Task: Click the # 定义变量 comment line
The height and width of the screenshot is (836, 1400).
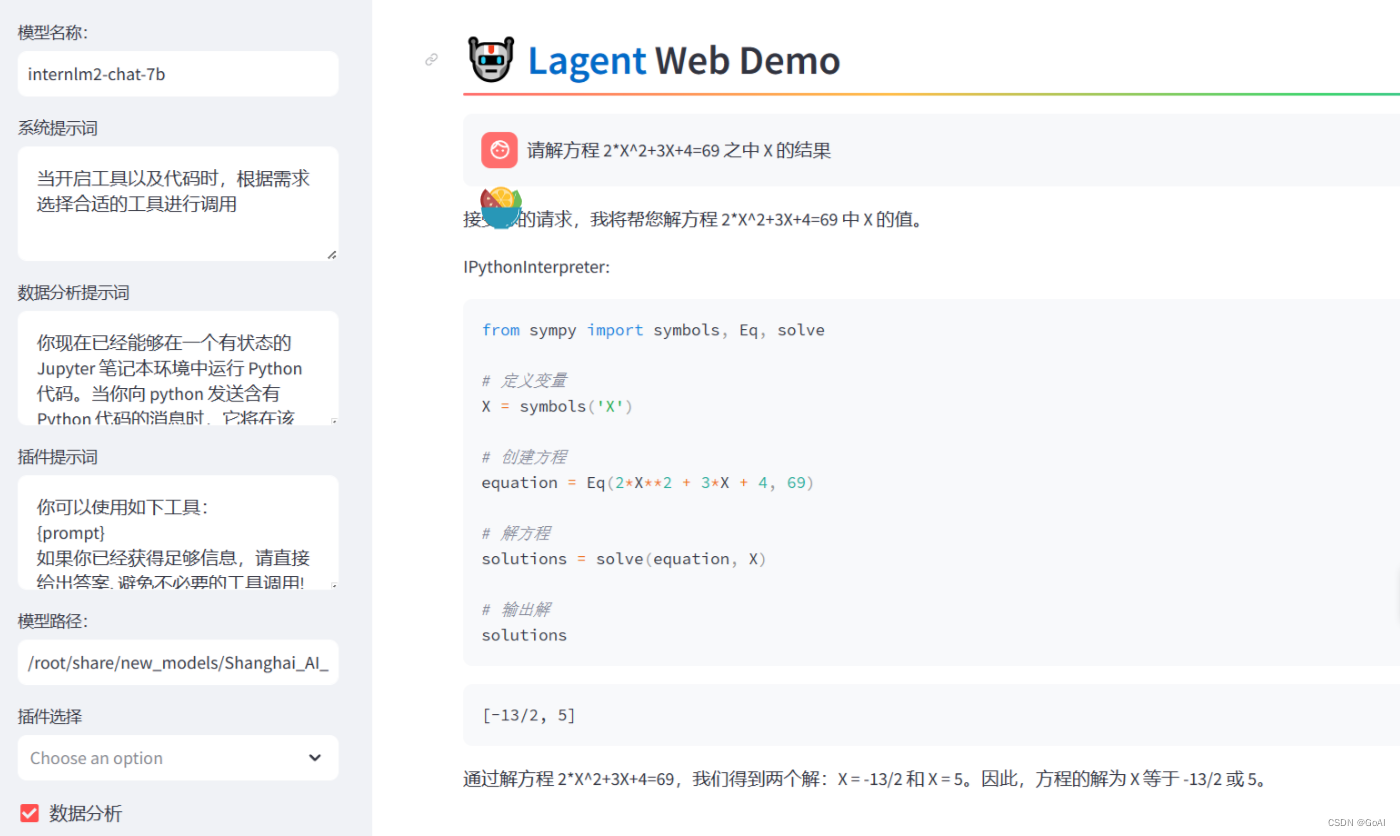Action: pos(524,381)
